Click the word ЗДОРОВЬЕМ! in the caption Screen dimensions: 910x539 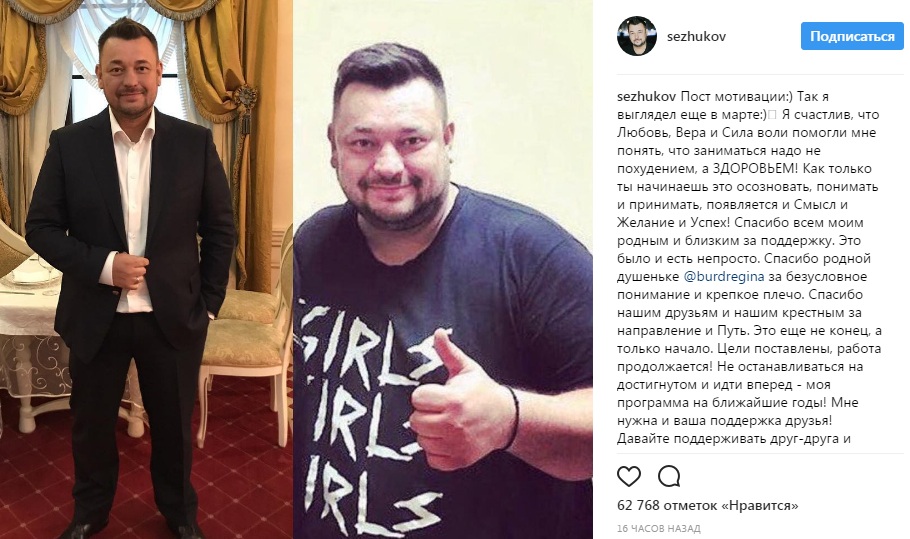[747, 169]
